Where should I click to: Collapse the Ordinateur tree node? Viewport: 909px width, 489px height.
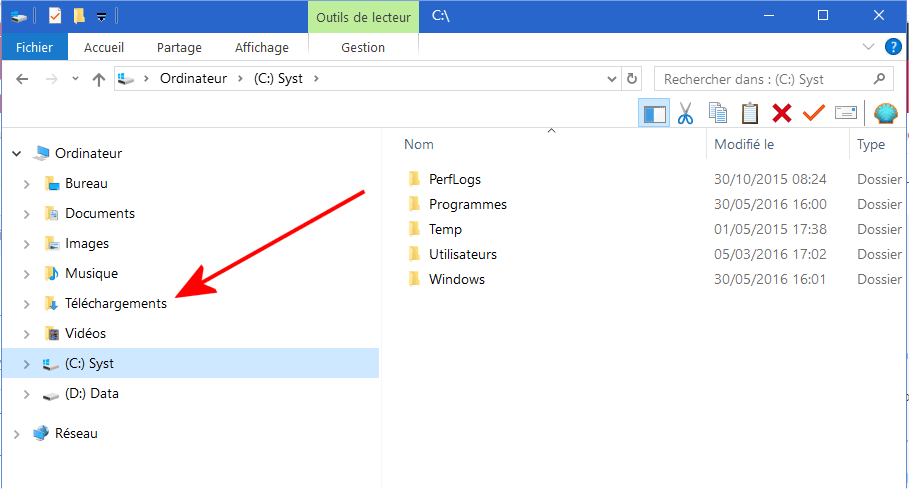click(17, 154)
